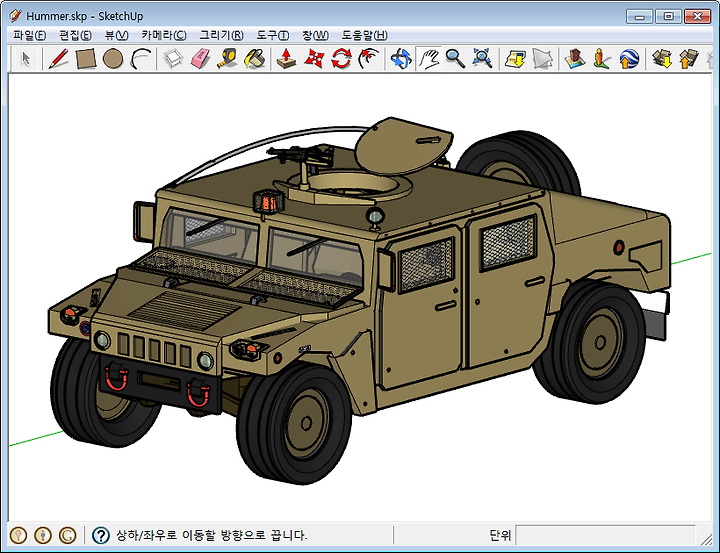Open the 파일(F) menu
This screenshot has height=553, width=720.
pyautogui.click(x=29, y=35)
